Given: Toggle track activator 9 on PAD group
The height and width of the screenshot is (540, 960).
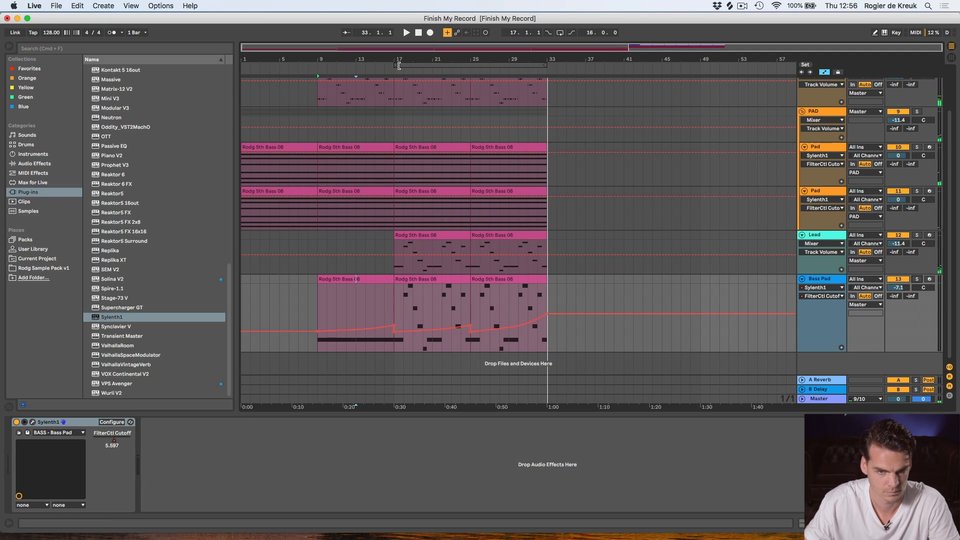Looking at the screenshot, I should [898, 111].
